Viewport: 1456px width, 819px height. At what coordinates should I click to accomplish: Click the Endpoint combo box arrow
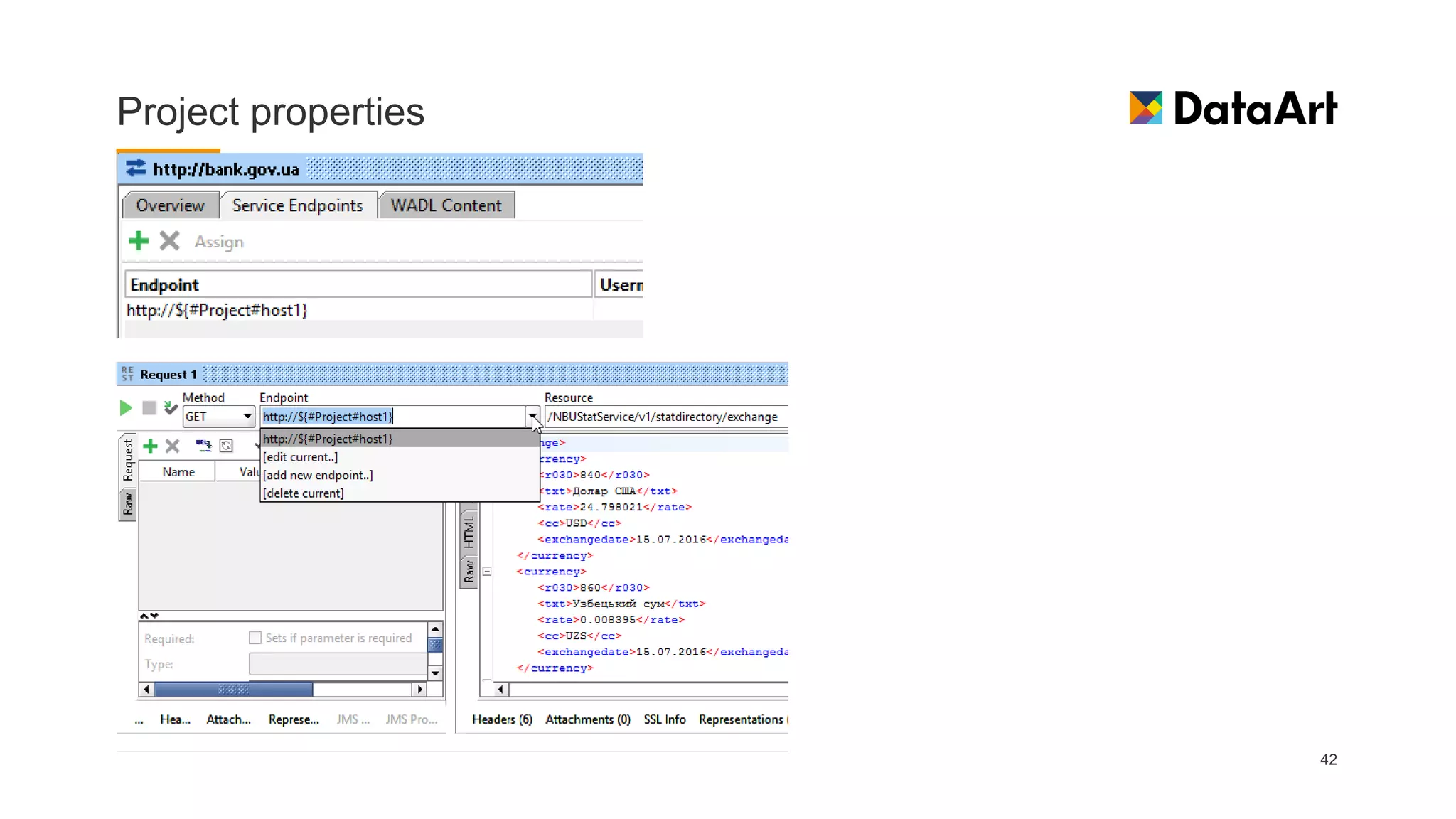click(532, 417)
